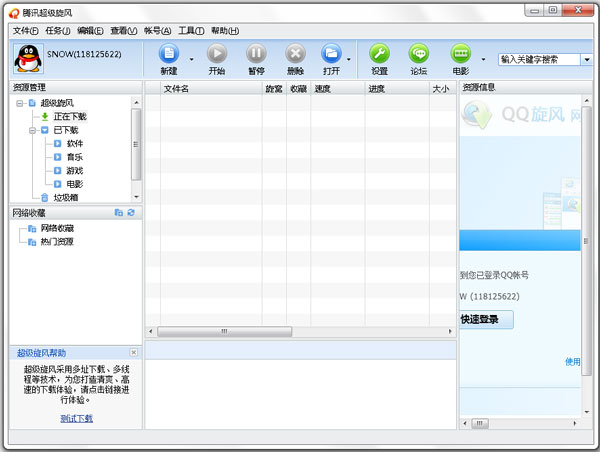
Task: Click the 打开 (open folder) toolbar icon
Action: 331,53
